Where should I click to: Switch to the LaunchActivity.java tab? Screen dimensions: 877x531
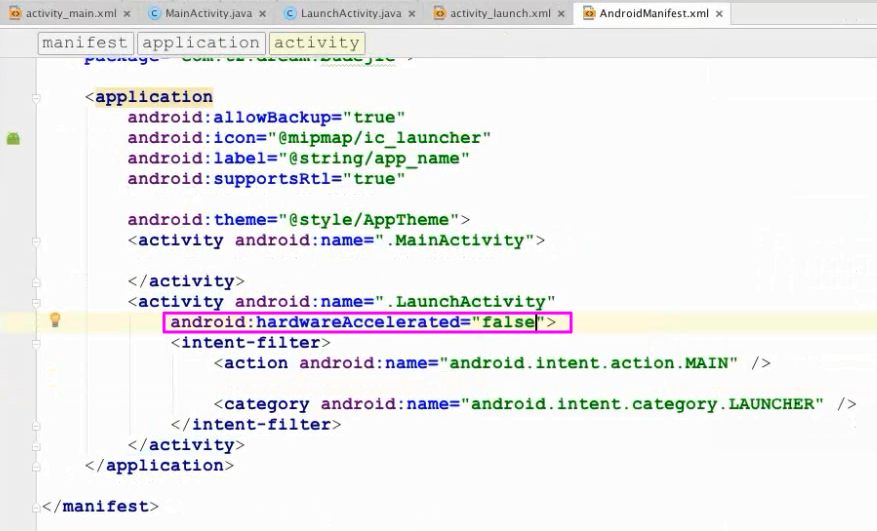click(x=355, y=13)
